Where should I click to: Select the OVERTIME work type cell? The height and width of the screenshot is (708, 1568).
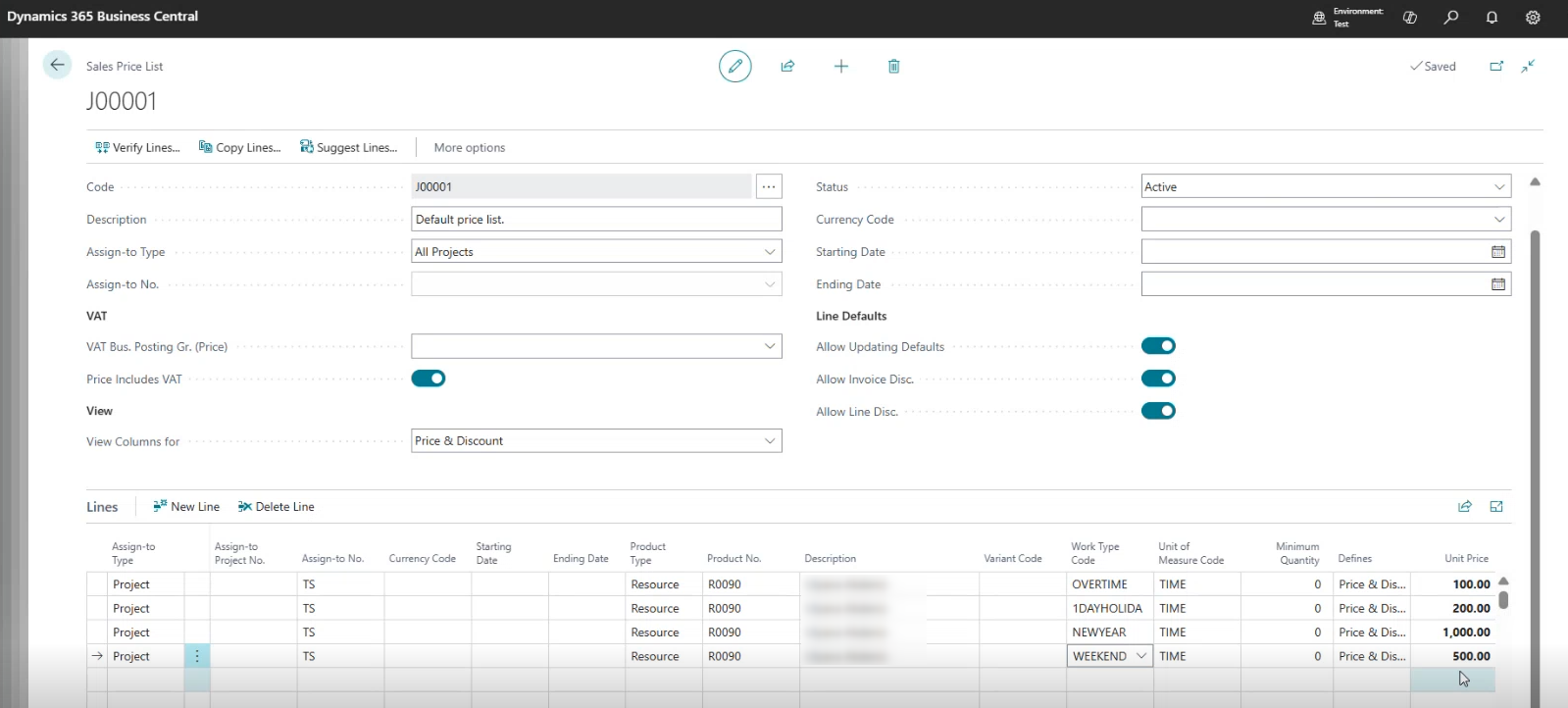coord(1109,584)
